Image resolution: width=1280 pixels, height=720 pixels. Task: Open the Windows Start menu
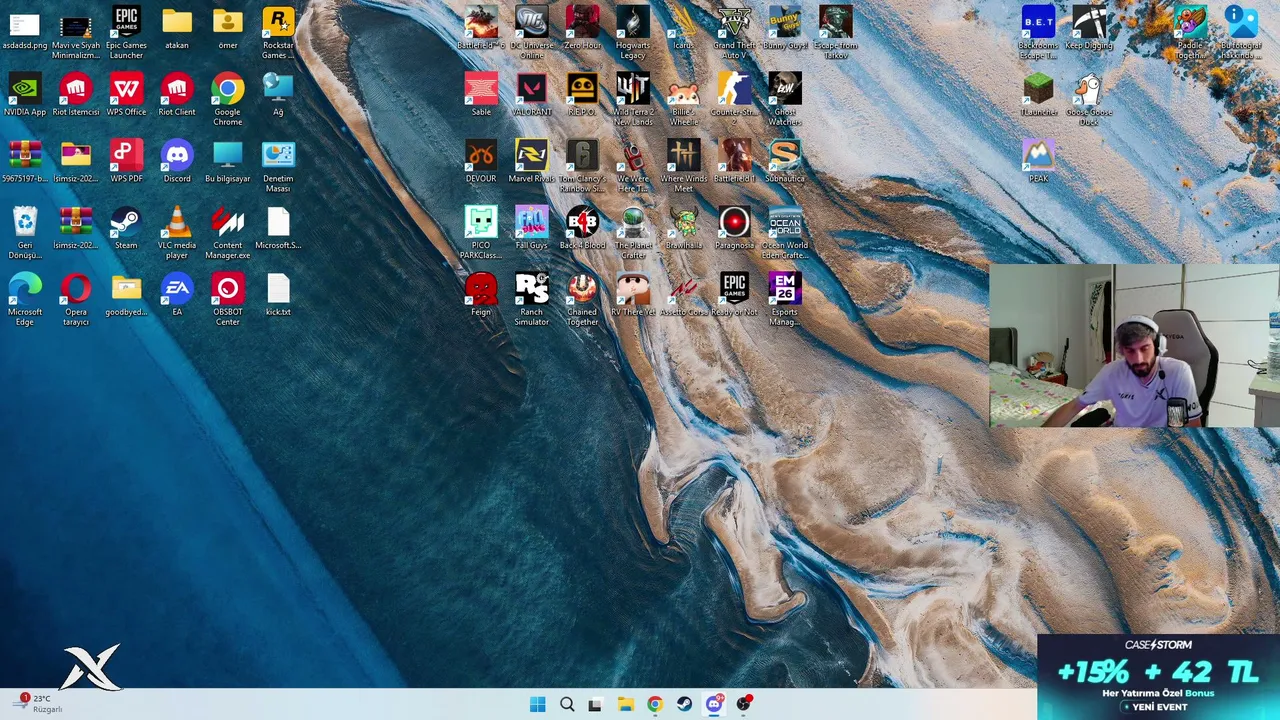click(x=537, y=704)
